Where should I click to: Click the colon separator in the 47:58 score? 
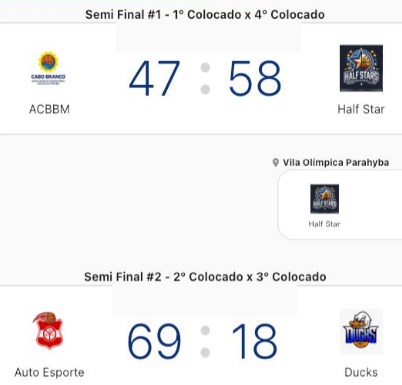coord(205,78)
